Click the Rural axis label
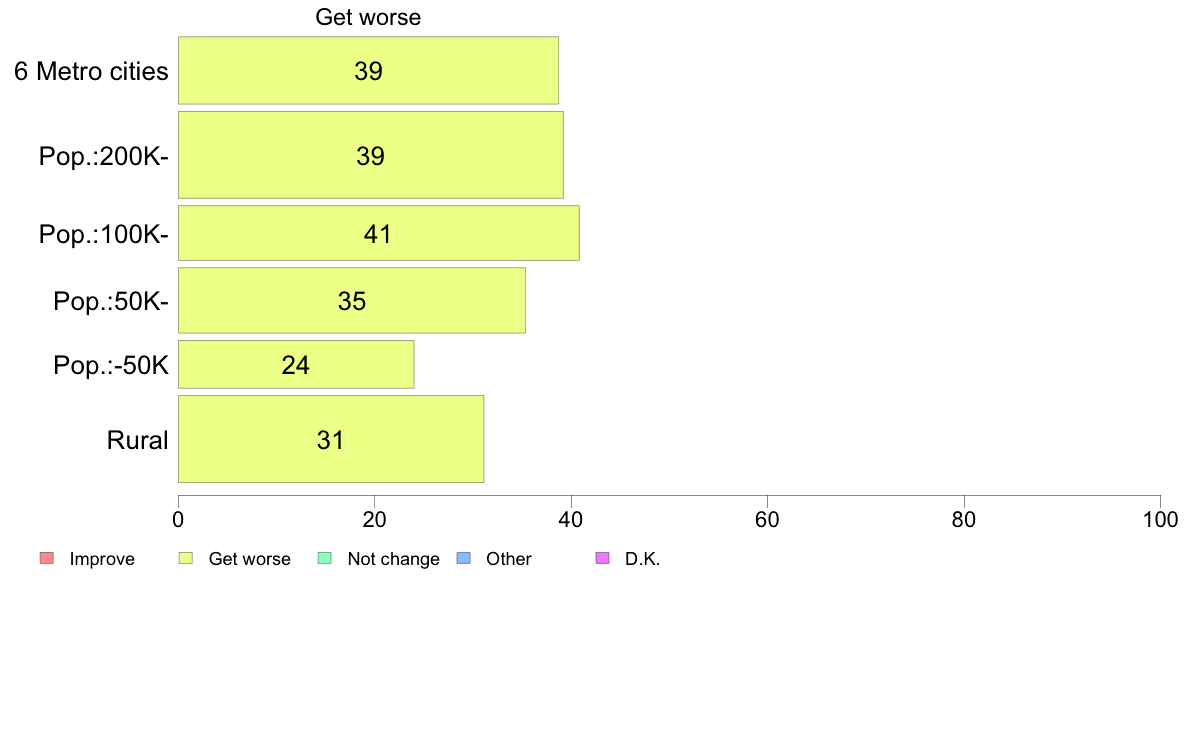This screenshot has height=736, width=1188. [x=137, y=440]
